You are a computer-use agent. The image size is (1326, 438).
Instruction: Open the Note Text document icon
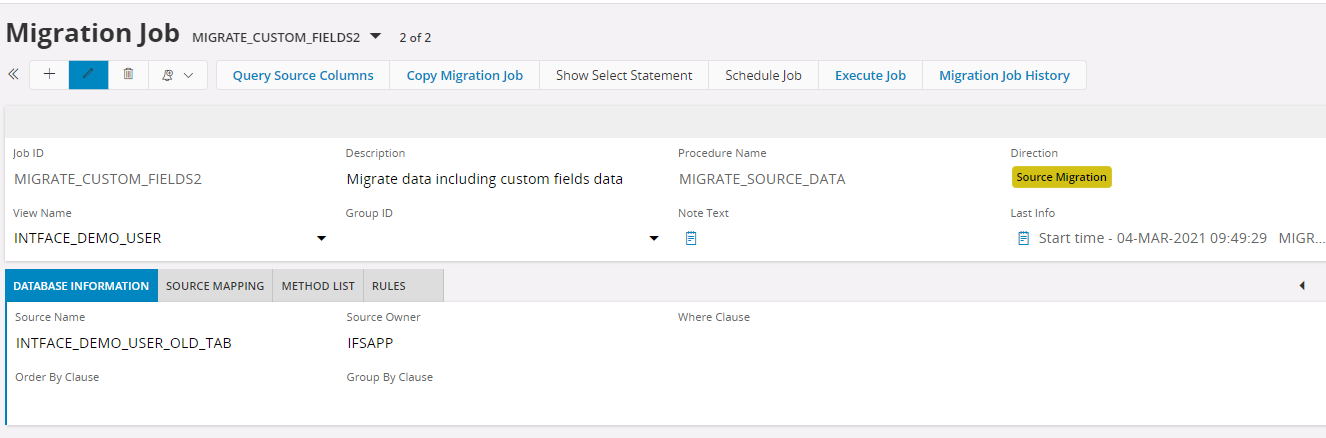click(x=691, y=238)
